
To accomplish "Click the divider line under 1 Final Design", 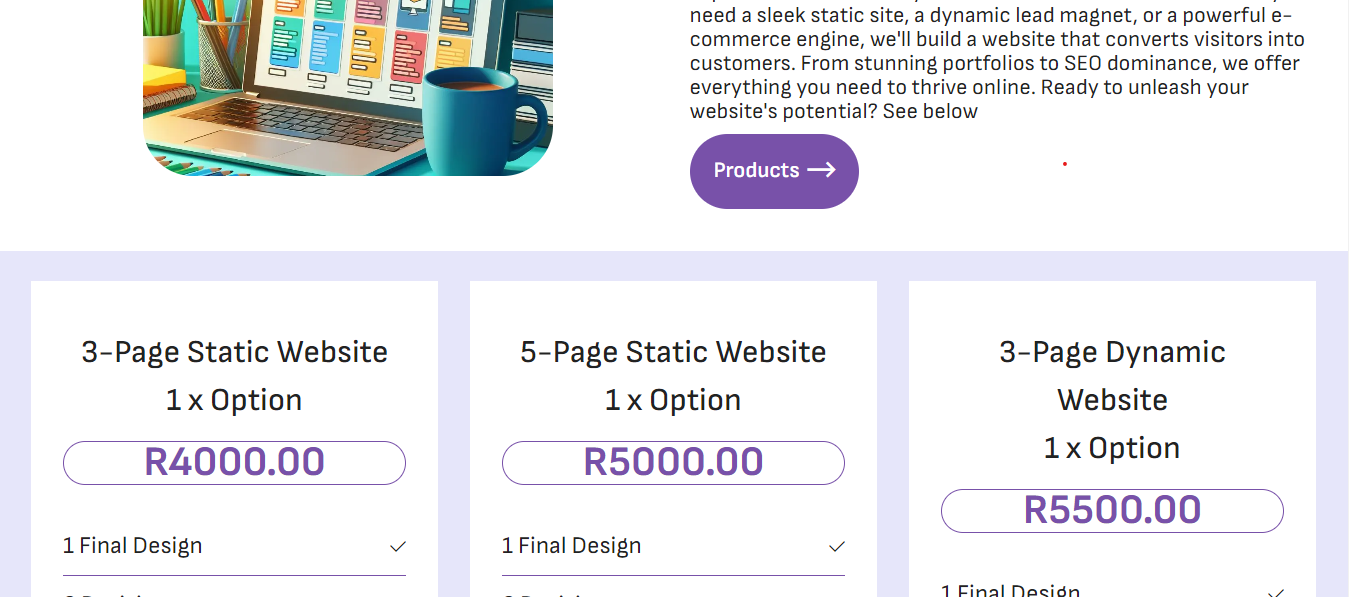I will [234, 573].
